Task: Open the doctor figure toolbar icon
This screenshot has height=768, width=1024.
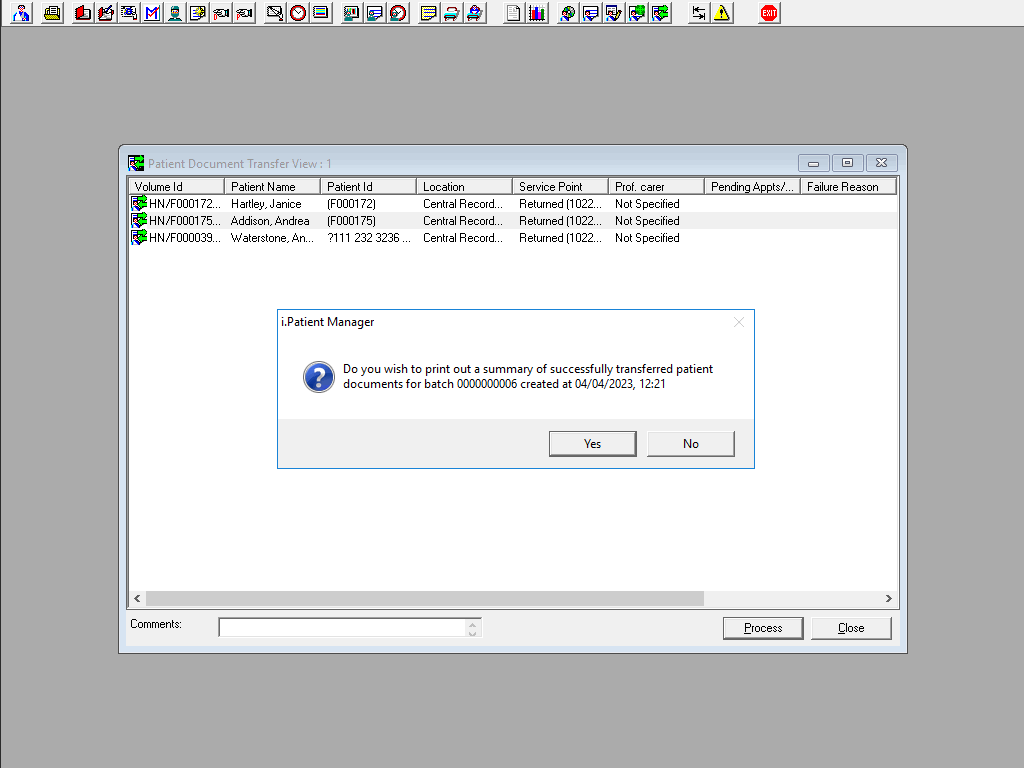Action: (x=22, y=13)
